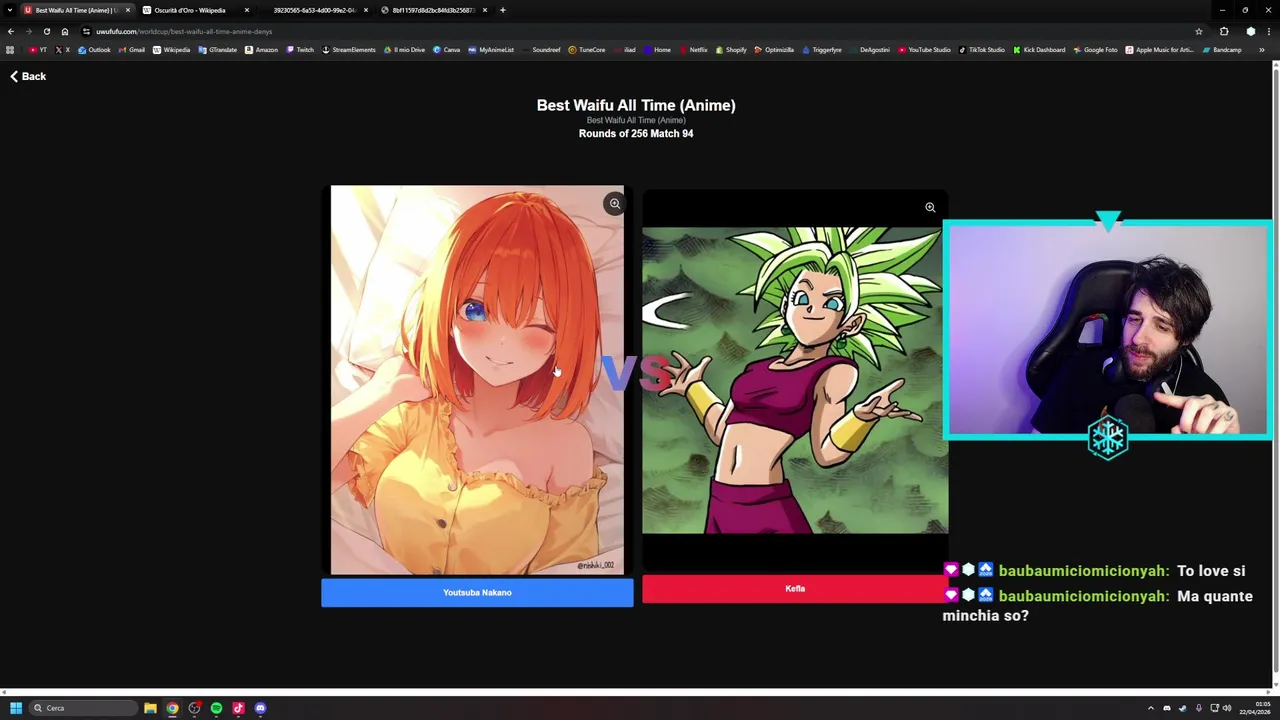Open the Il mio Drive bookmark
The image size is (1280, 720).
pyautogui.click(x=404, y=50)
